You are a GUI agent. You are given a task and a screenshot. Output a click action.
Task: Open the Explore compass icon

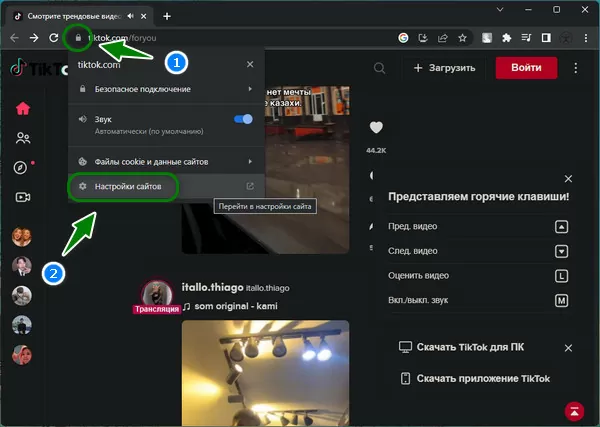[22, 168]
